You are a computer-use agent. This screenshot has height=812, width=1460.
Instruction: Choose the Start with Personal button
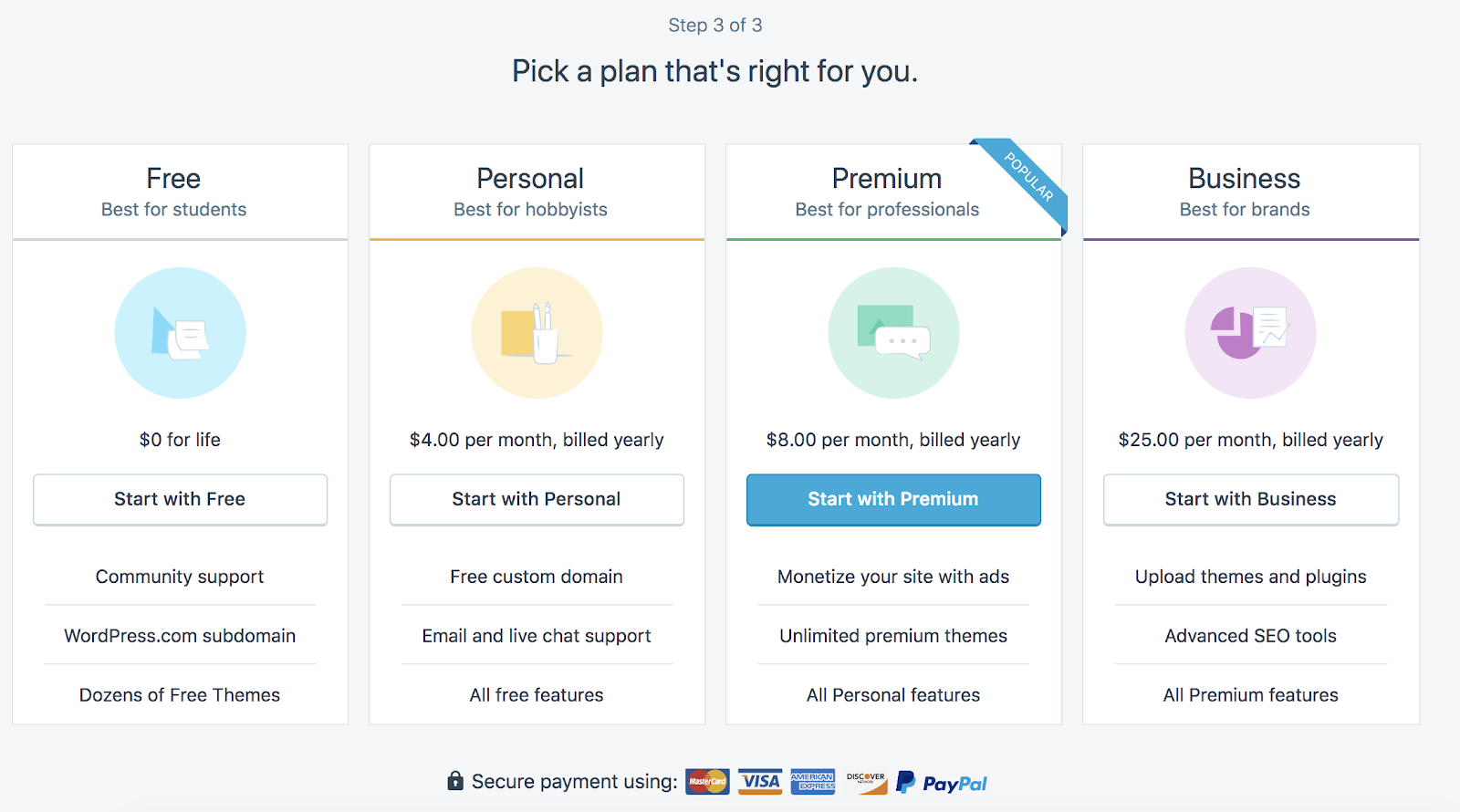point(537,499)
